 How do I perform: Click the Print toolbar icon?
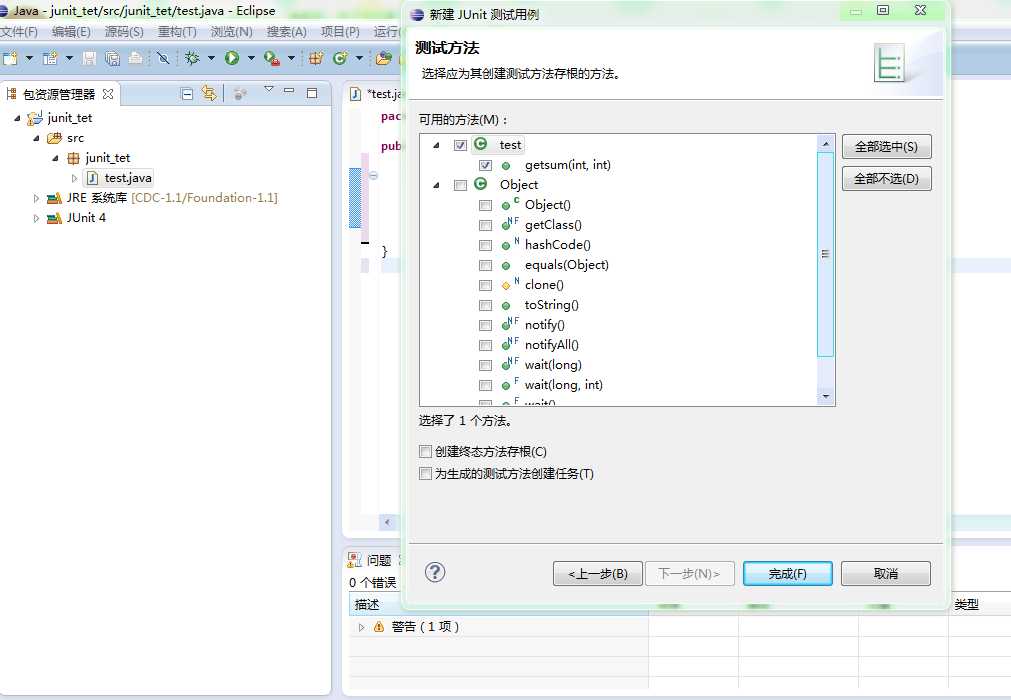[x=135, y=59]
